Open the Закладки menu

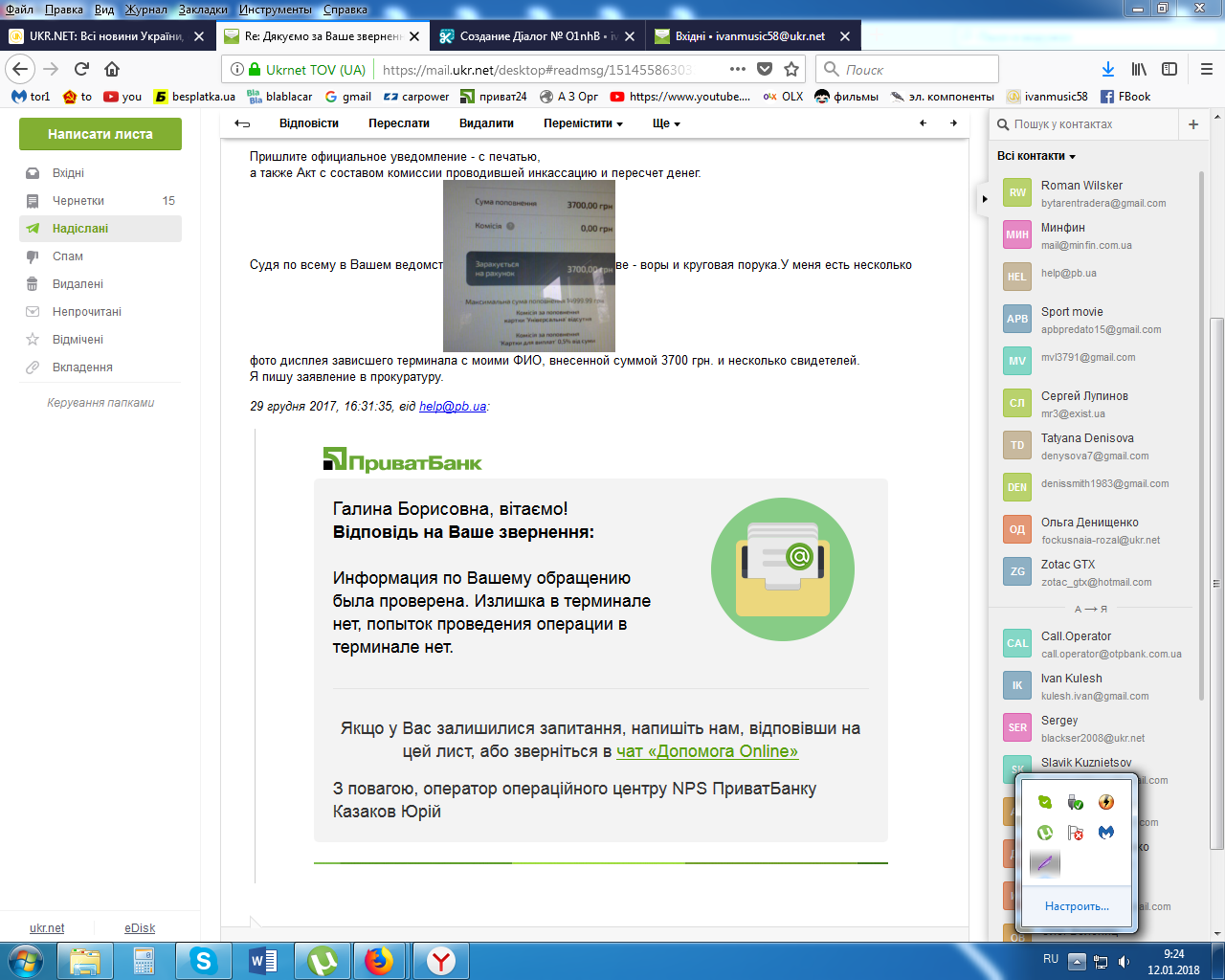point(203,9)
